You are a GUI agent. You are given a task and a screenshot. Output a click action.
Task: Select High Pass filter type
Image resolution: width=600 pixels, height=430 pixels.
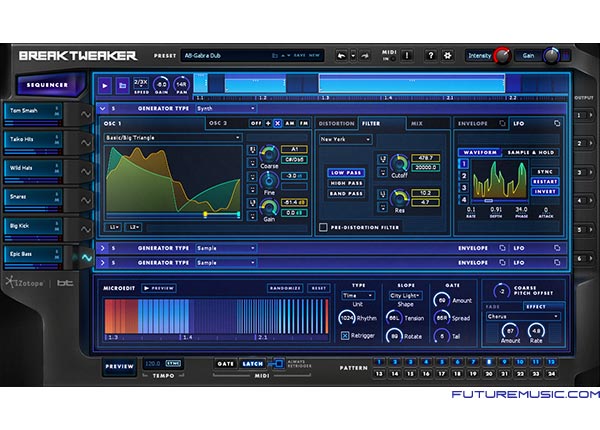pos(346,183)
